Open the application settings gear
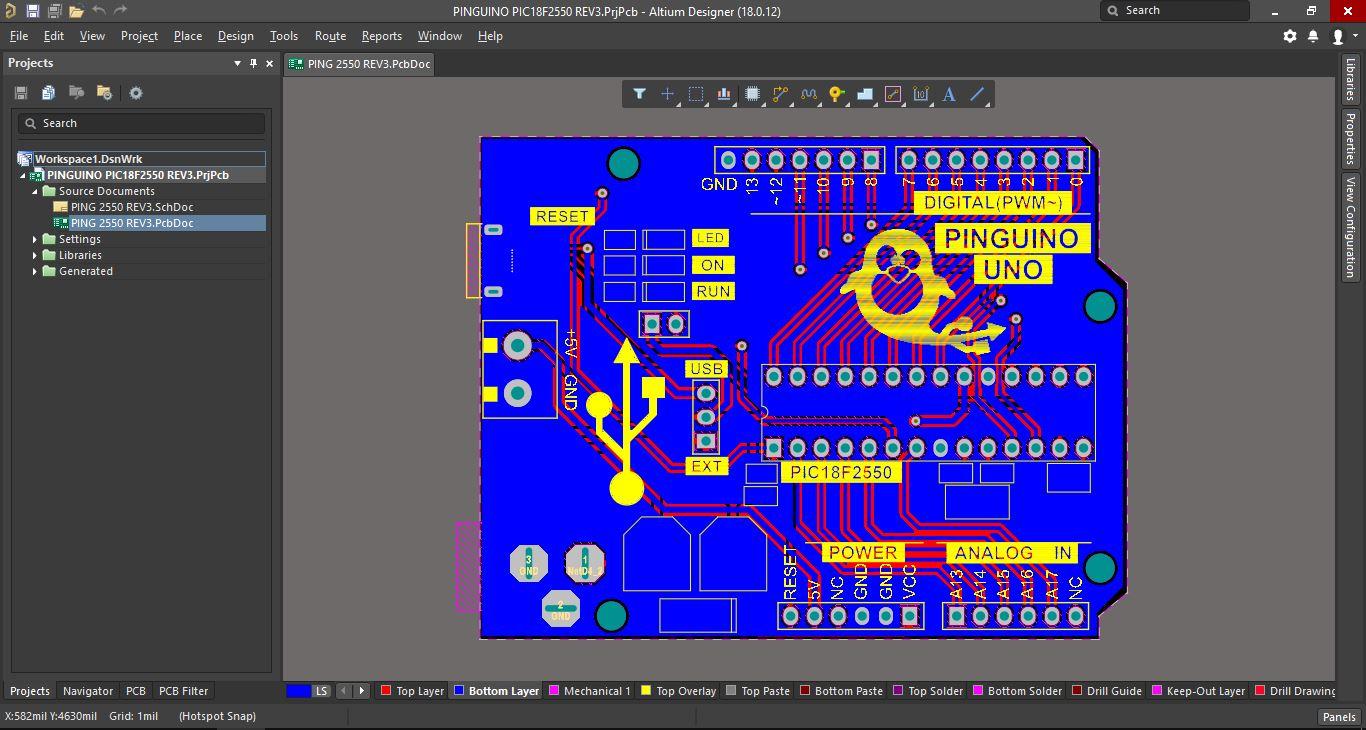 (x=1290, y=36)
